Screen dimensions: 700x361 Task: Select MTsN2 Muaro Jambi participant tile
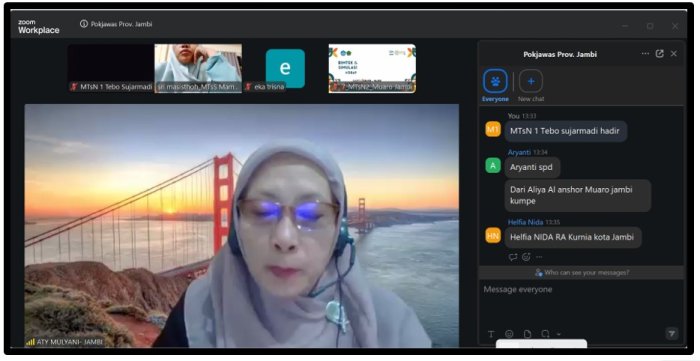click(x=372, y=68)
